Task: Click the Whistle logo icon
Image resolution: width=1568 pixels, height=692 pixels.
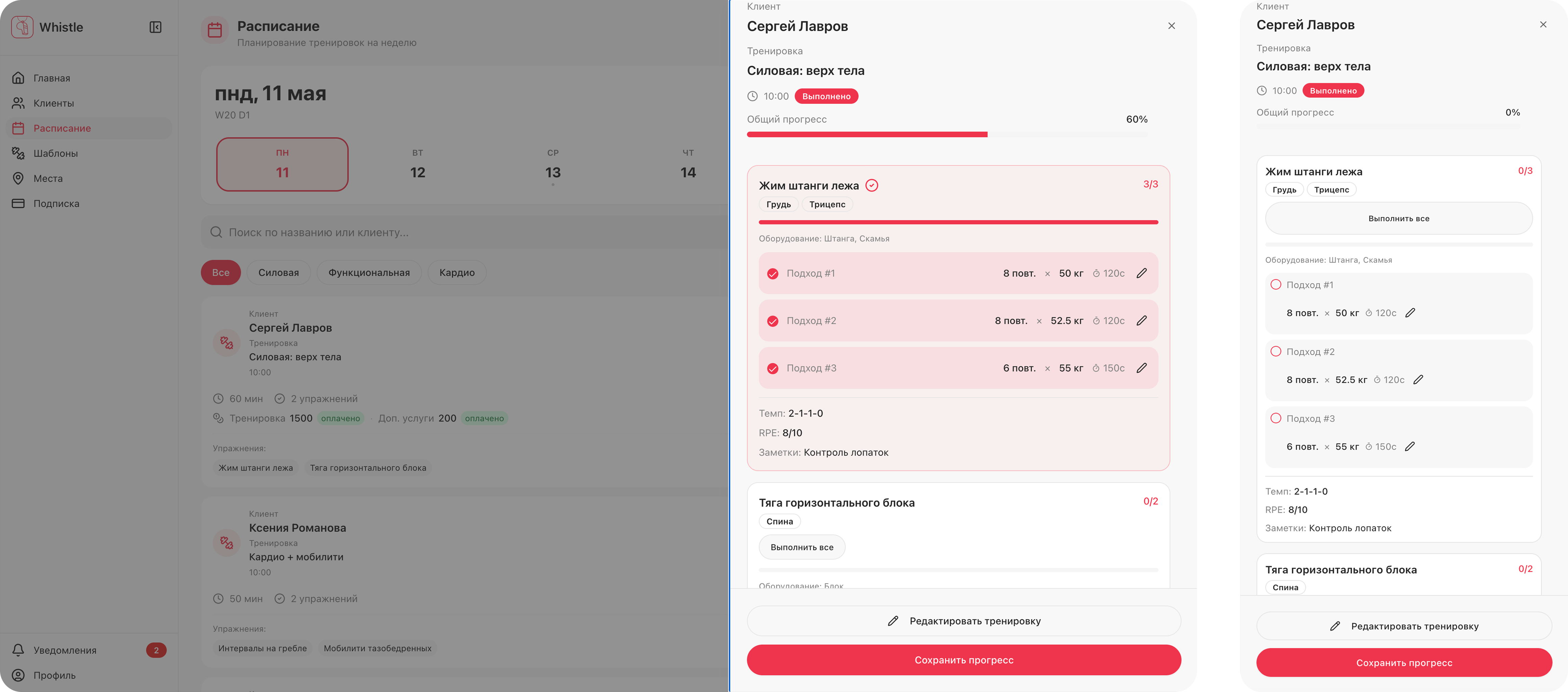Action: click(22, 27)
